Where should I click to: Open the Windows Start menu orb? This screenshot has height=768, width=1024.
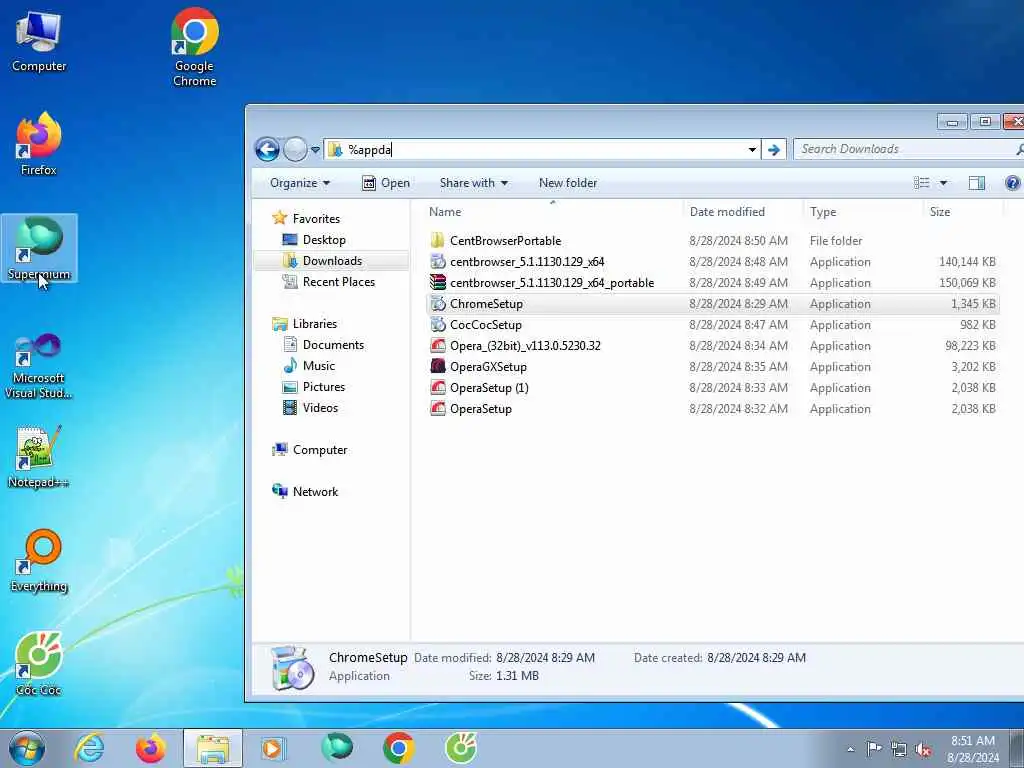click(27, 748)
